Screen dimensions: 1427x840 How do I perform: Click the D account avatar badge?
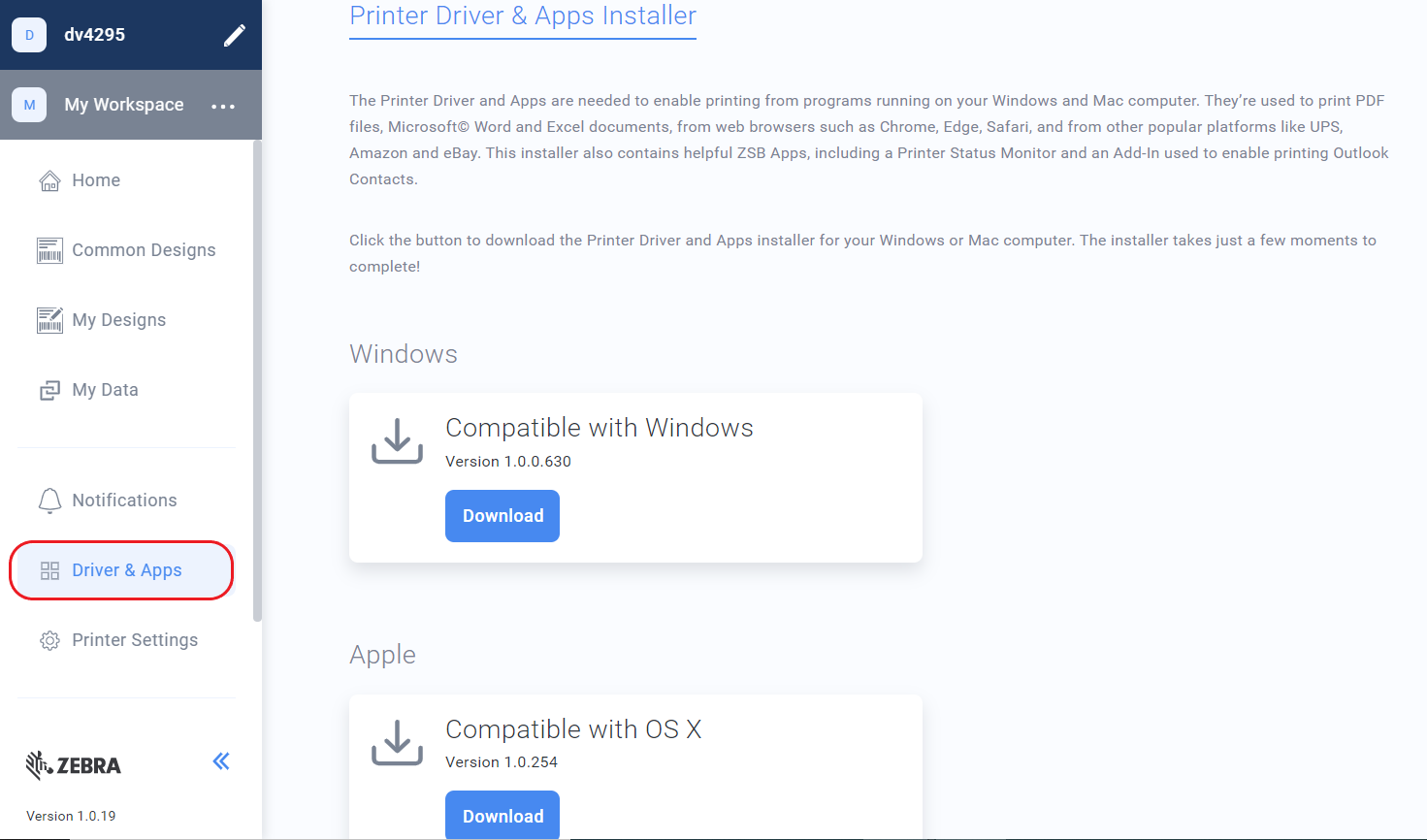coord(29,34)
